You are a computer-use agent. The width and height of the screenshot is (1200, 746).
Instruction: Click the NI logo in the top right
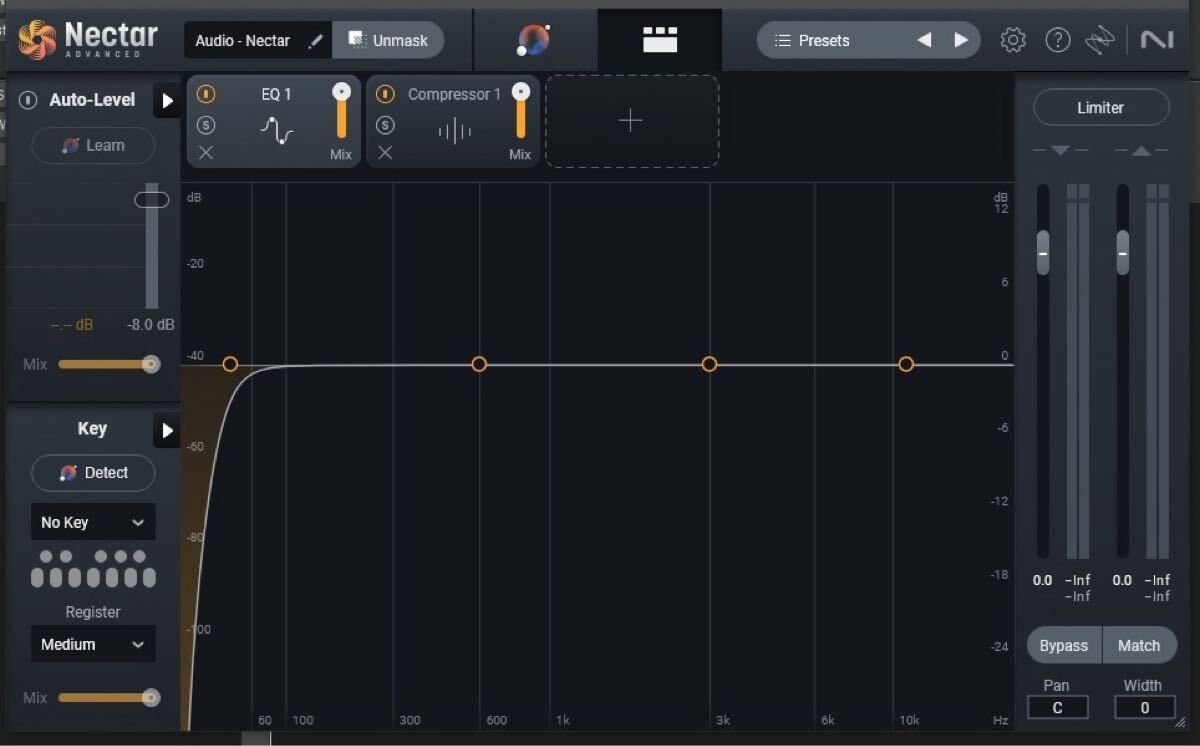pyautogui.click(x=1157, y=39)
